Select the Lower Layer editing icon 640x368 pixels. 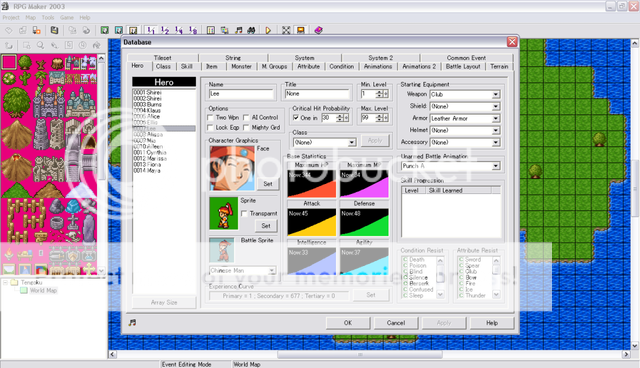[x=105, y=30]
